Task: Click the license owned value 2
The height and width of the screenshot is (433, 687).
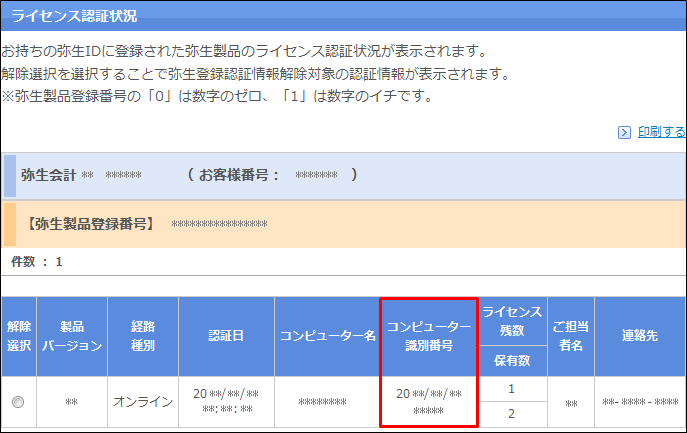Action: point(512,414)
